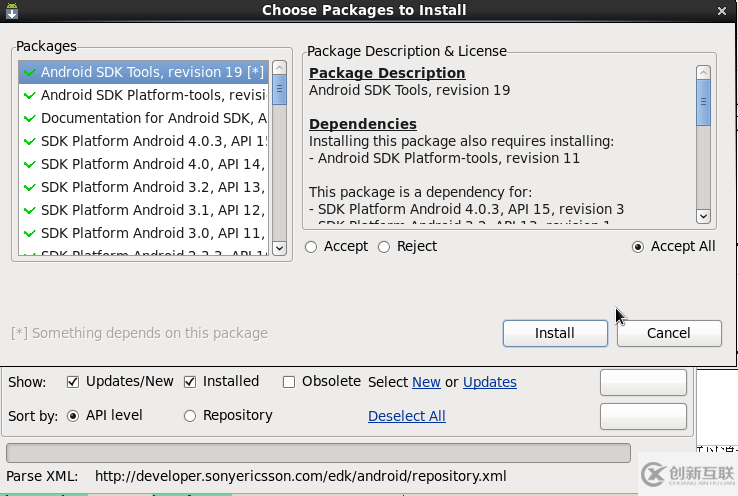Choose the Accept All radio button
The width and height of the screenshot is (738, 496).
pos(638,247)
